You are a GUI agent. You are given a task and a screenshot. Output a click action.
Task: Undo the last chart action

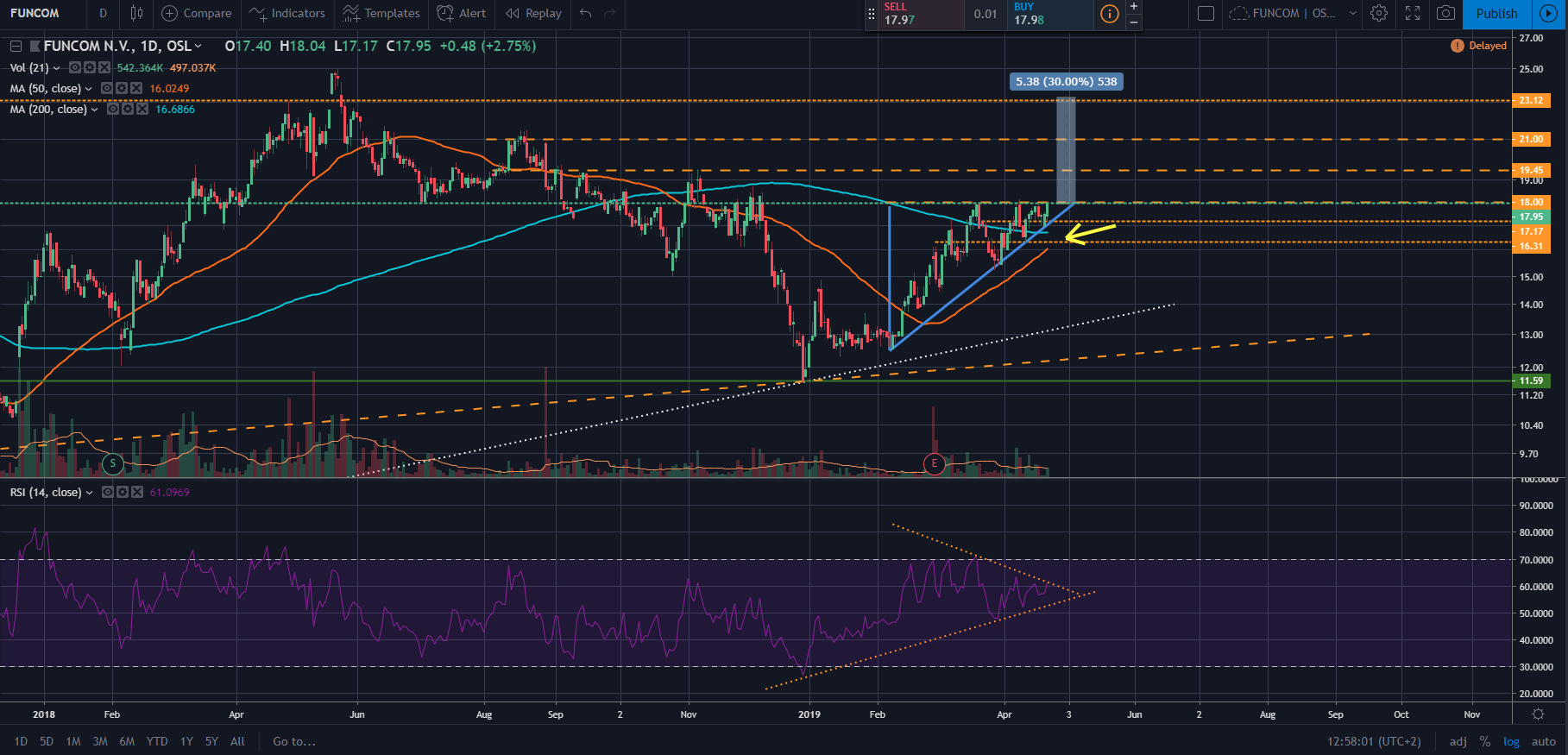click(587, 13)
